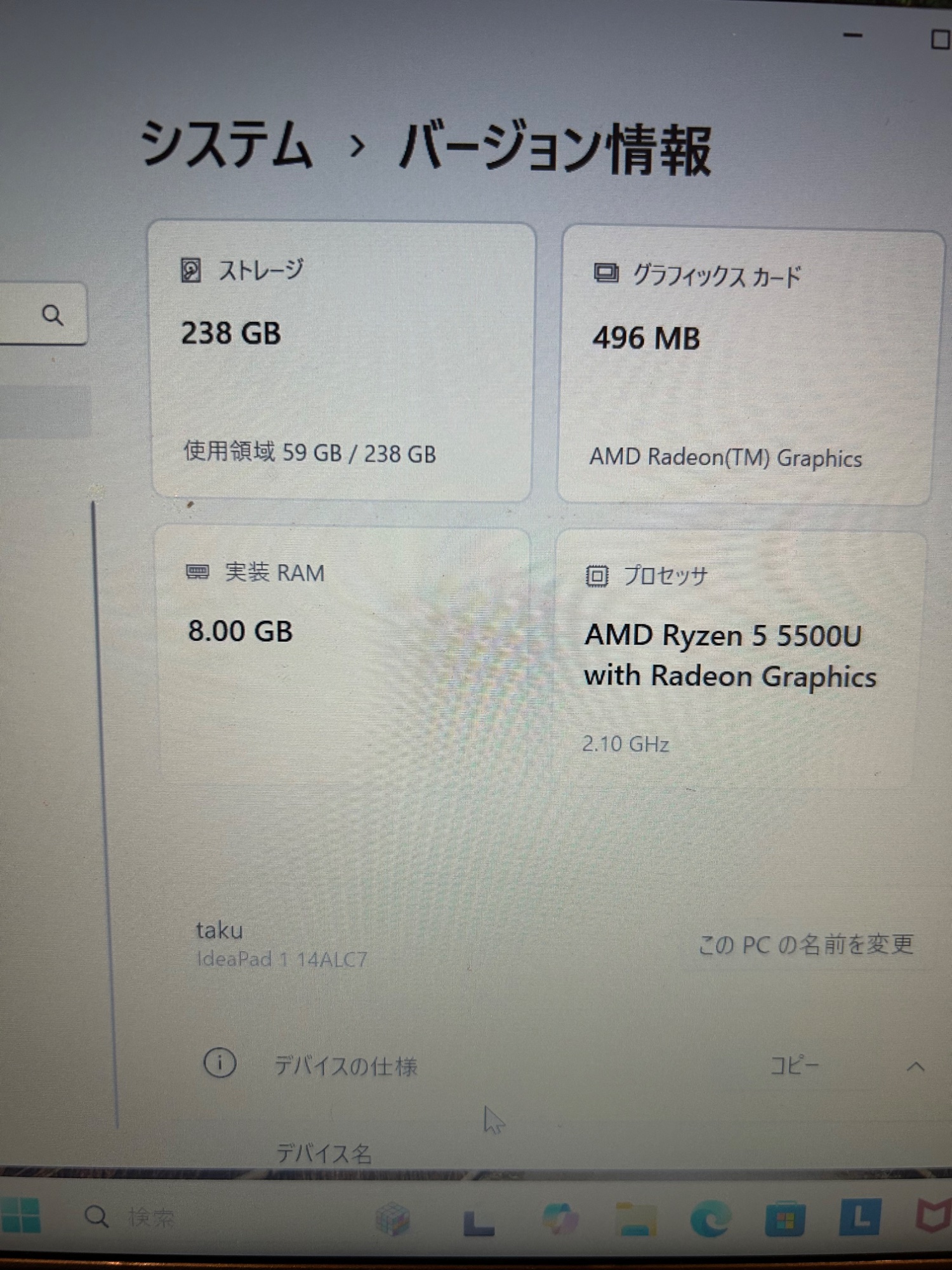Open the Windows Start menu

(x=20, y=1216)
